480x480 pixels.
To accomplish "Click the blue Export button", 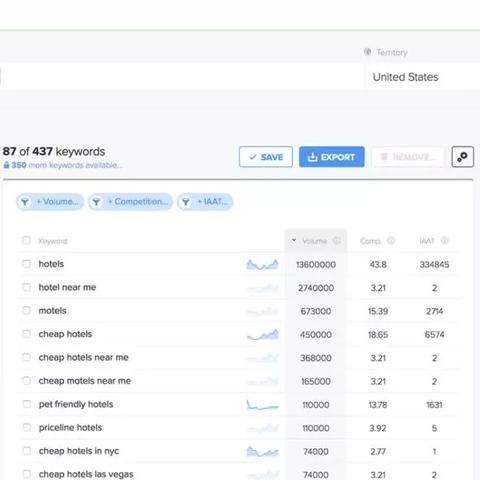I will [332, 157].
